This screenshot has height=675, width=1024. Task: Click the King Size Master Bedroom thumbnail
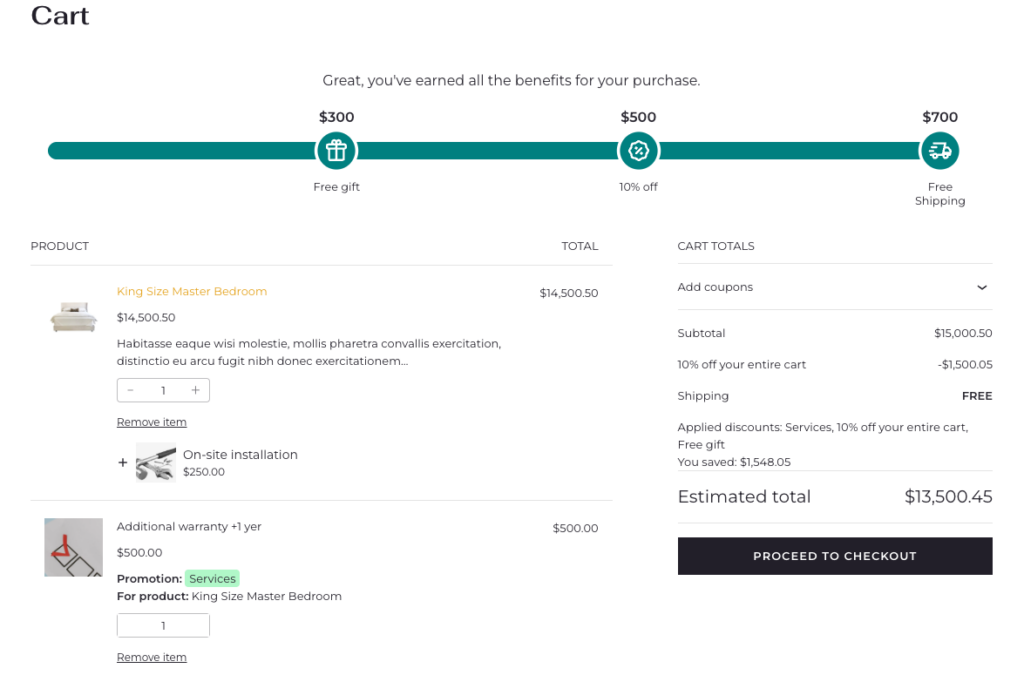click(73, 318)
